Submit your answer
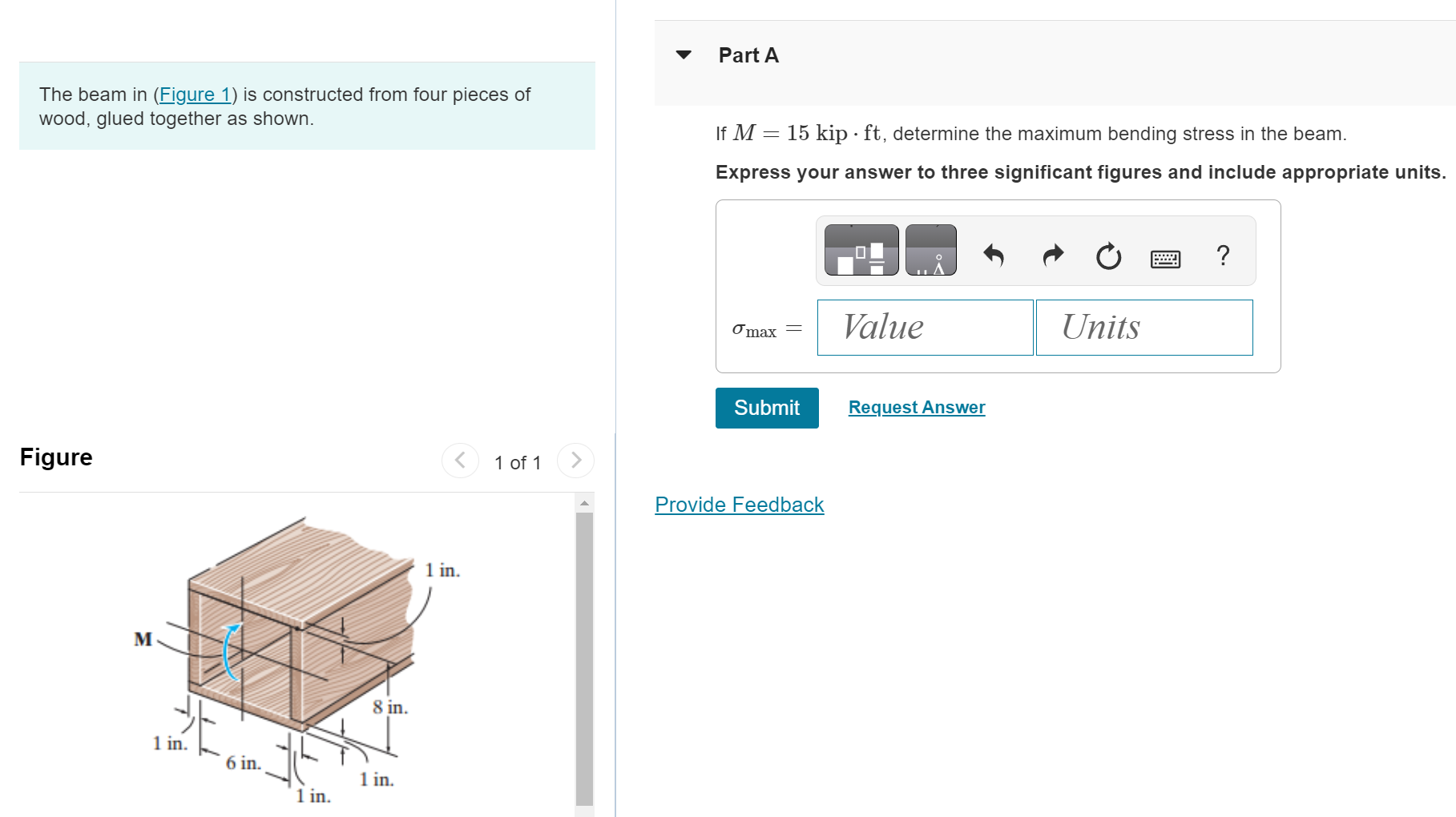1456x817 pixels. tap(765, 407)
